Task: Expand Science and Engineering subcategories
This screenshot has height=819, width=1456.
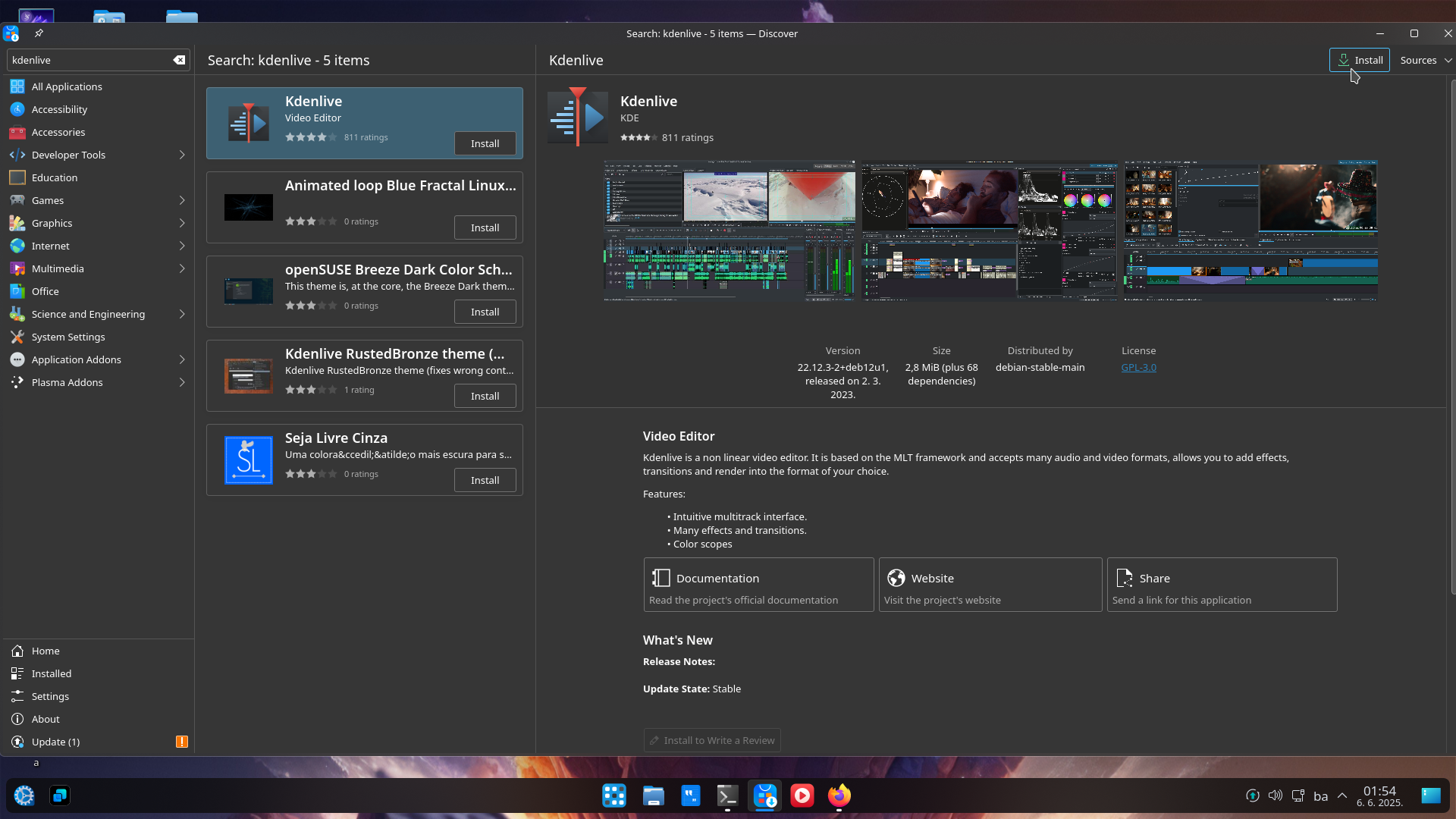Action: (182, 314)
